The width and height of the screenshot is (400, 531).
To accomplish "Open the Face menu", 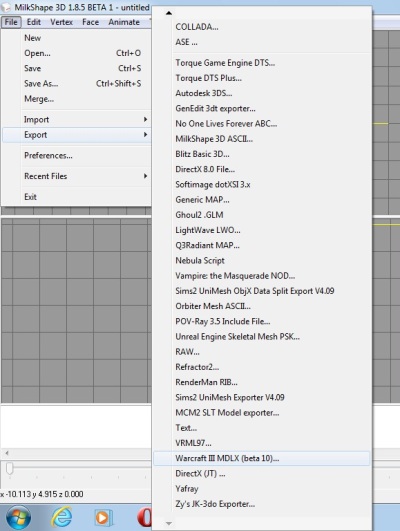I will (x=90, y=22).
